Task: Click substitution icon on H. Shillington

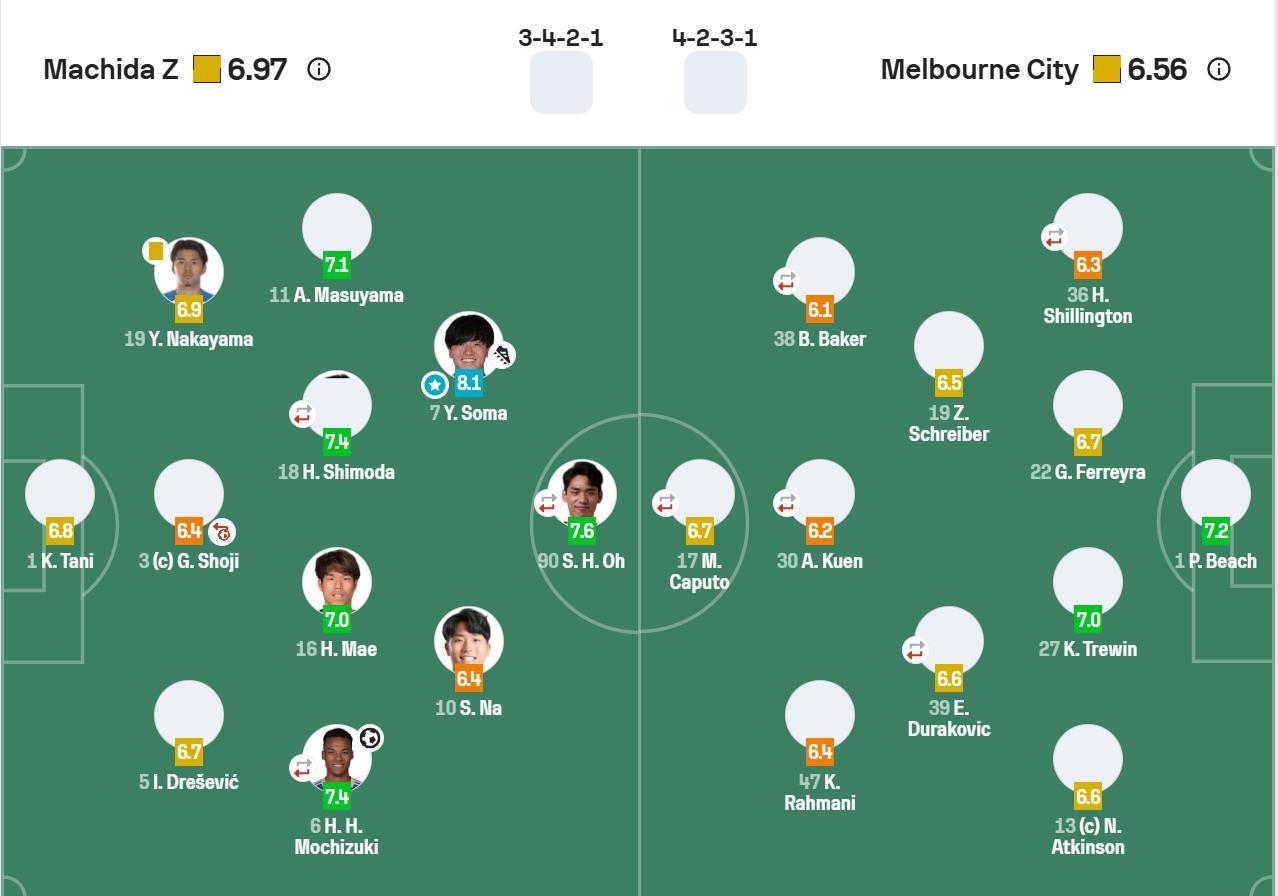Action: [x=1054, y=237]
